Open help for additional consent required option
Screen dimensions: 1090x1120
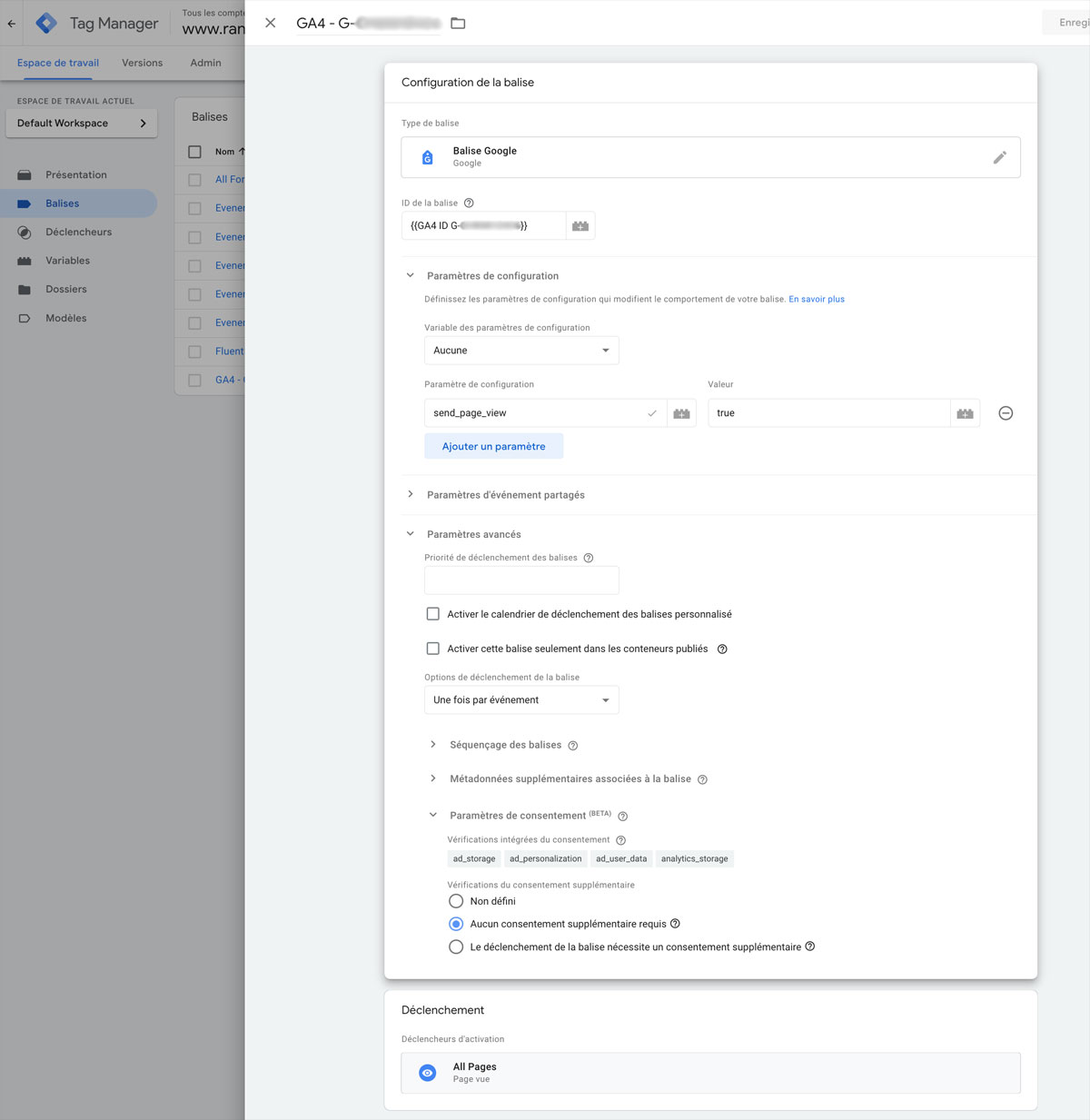[810, 947]
